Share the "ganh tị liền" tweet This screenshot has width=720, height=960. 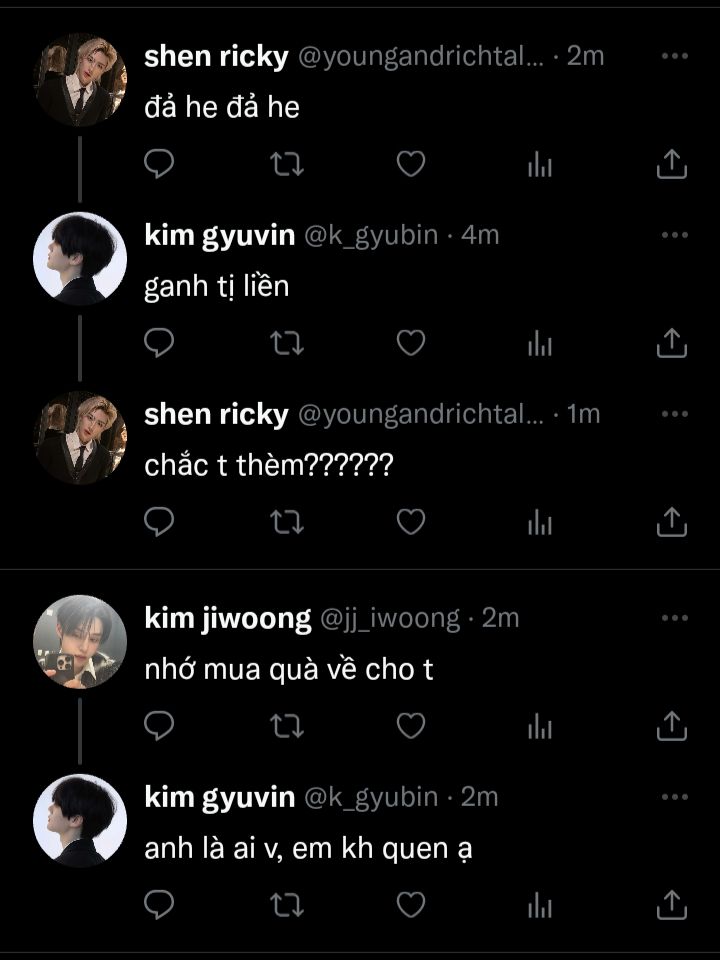(x=672, y=343)
